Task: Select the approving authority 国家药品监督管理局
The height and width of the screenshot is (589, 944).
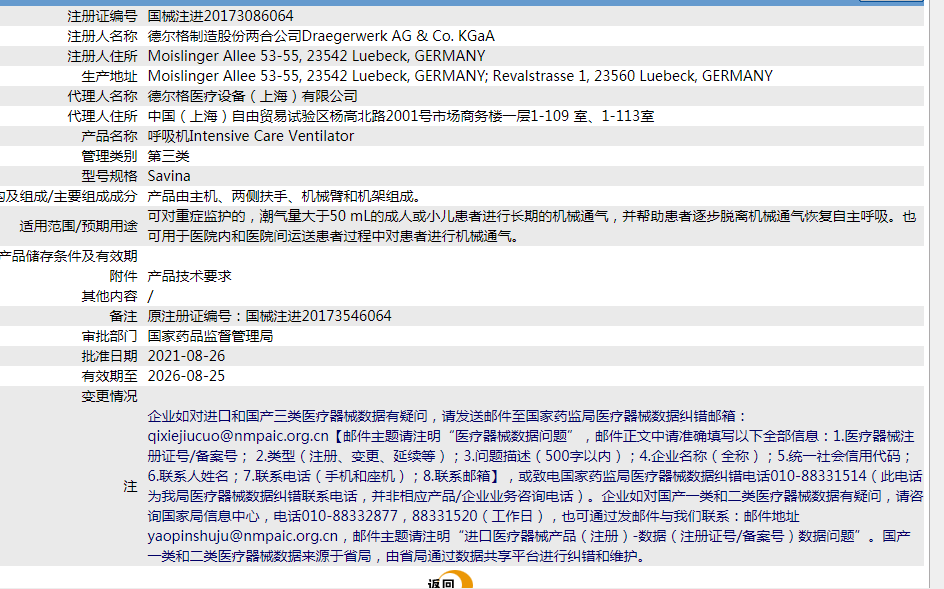Action: (x=210, y=336)
